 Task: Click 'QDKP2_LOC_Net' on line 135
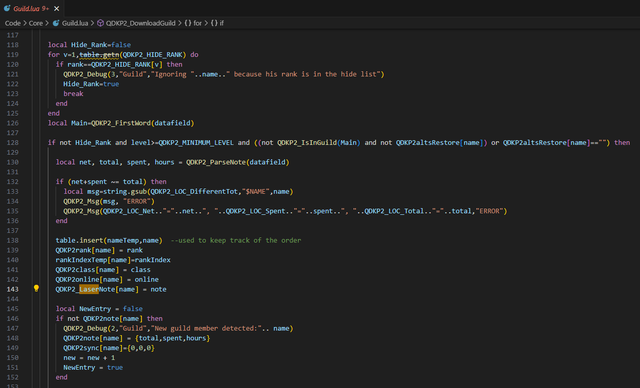[x=129, y=211]
